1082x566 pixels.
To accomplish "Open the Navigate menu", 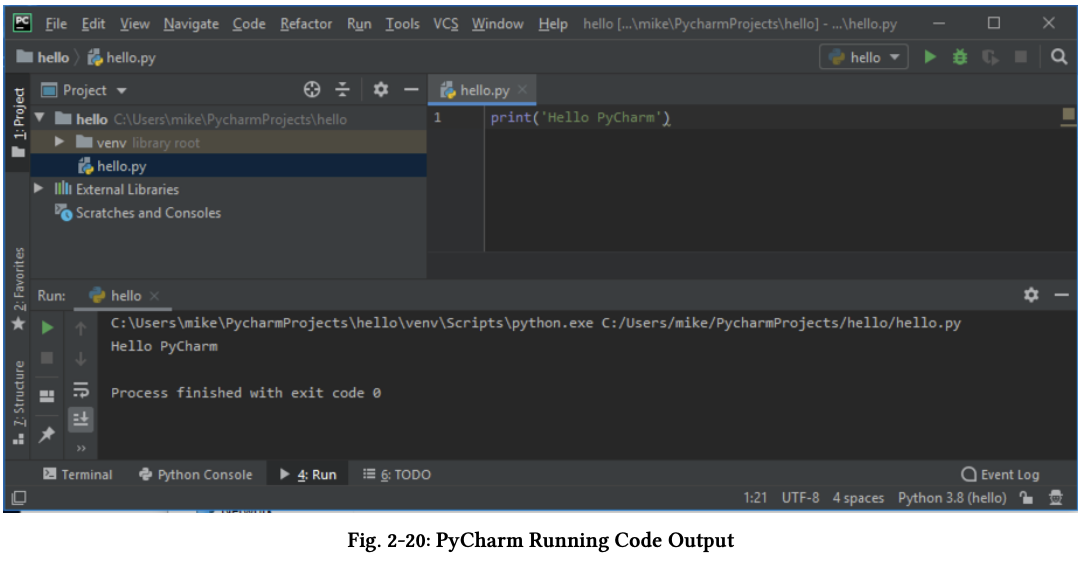I will point(191,23).
